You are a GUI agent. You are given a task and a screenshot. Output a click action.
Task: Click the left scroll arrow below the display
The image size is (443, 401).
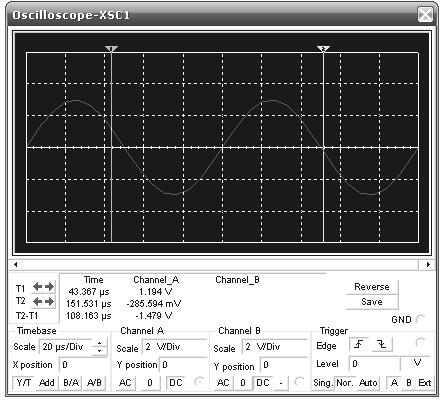point(15,265)
